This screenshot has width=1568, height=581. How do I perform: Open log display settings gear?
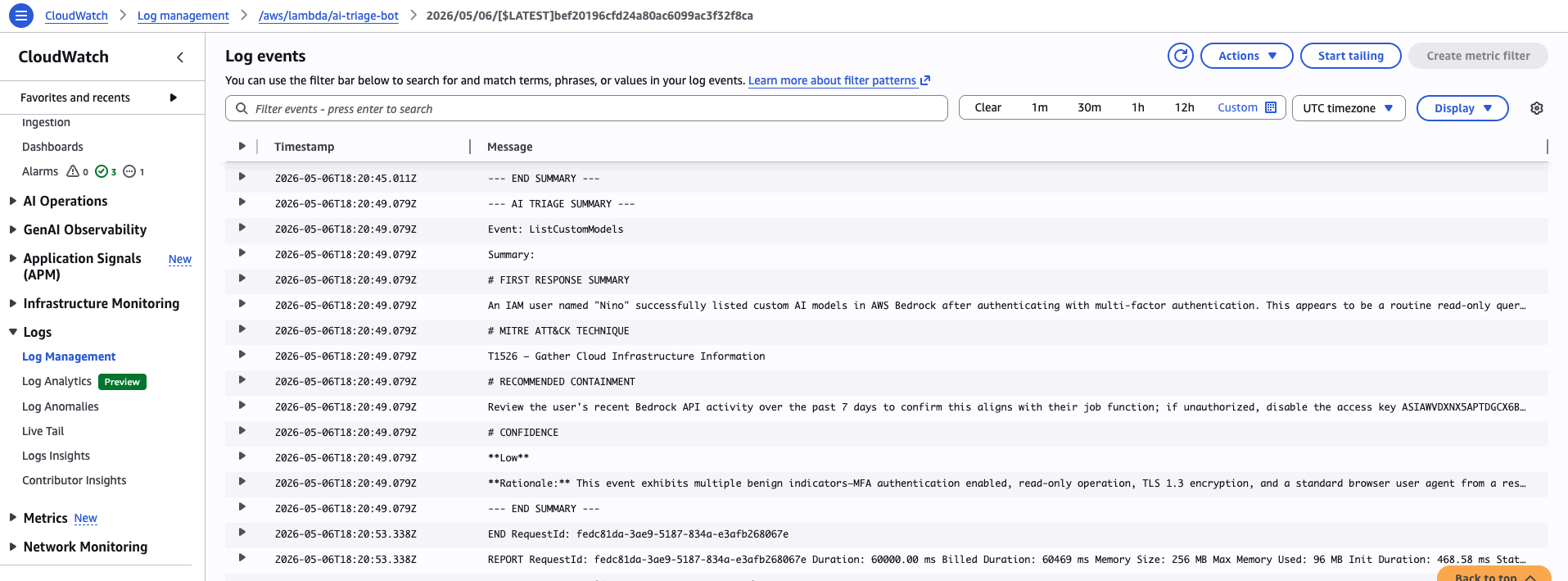pyautogui.click(x=1537, y=108)
